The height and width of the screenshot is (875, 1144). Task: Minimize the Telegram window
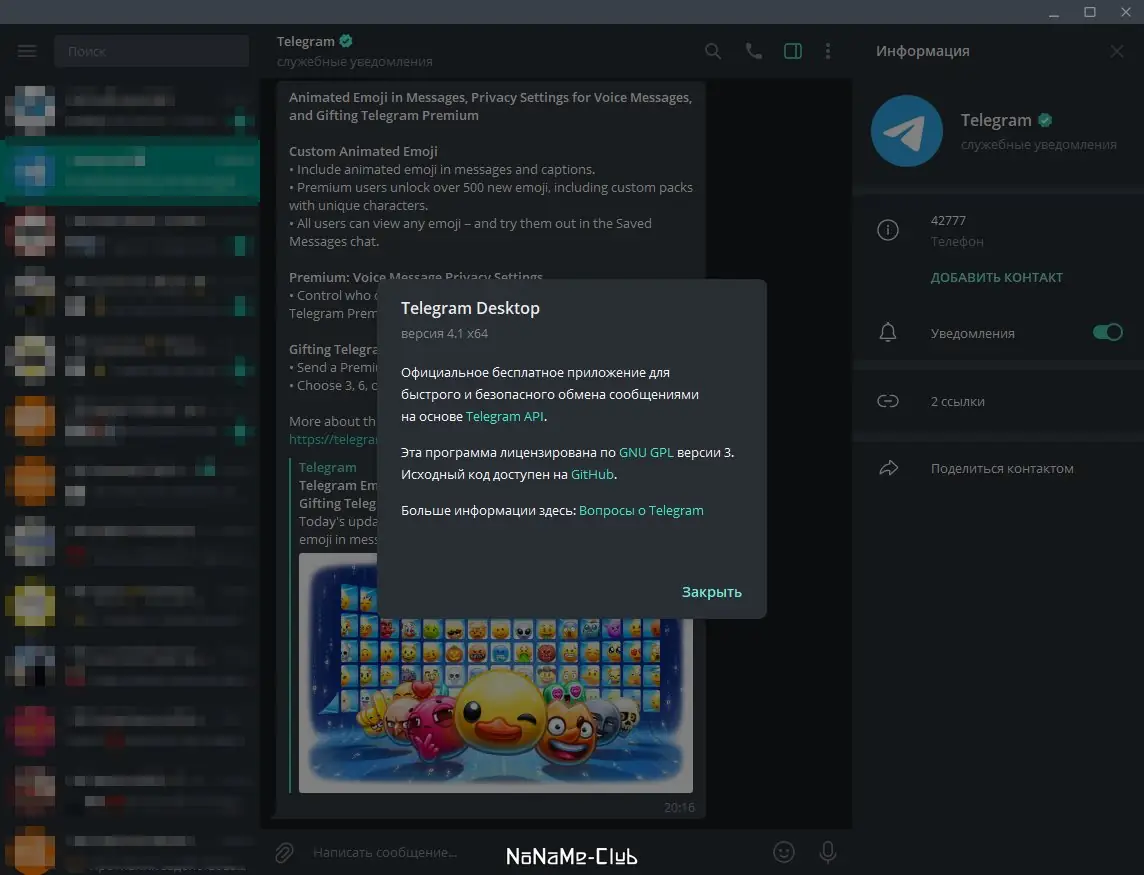click(x=1054, y=12)
